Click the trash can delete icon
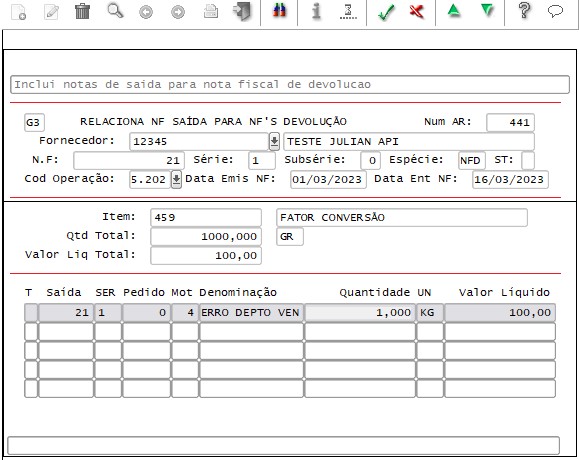 point(82,11)
